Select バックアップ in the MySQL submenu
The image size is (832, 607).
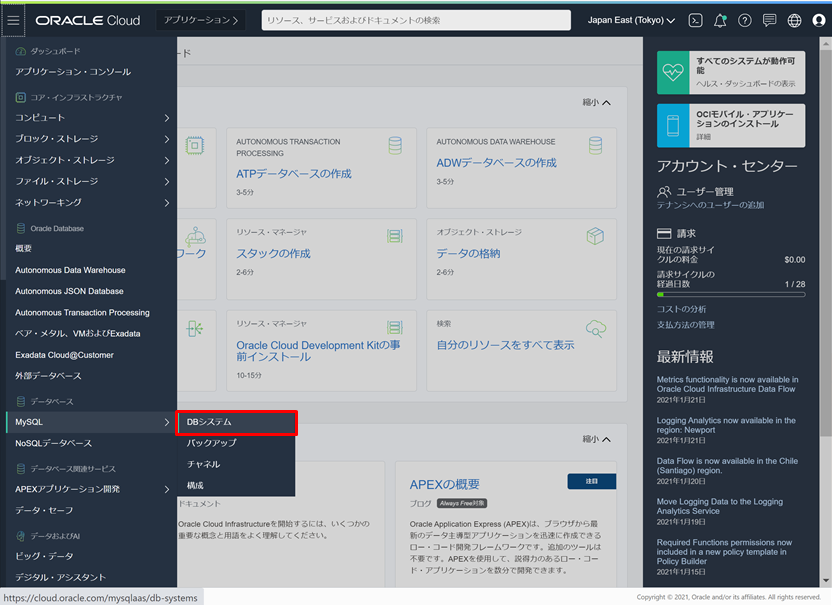pyautogui.click(x=212, y=442)
